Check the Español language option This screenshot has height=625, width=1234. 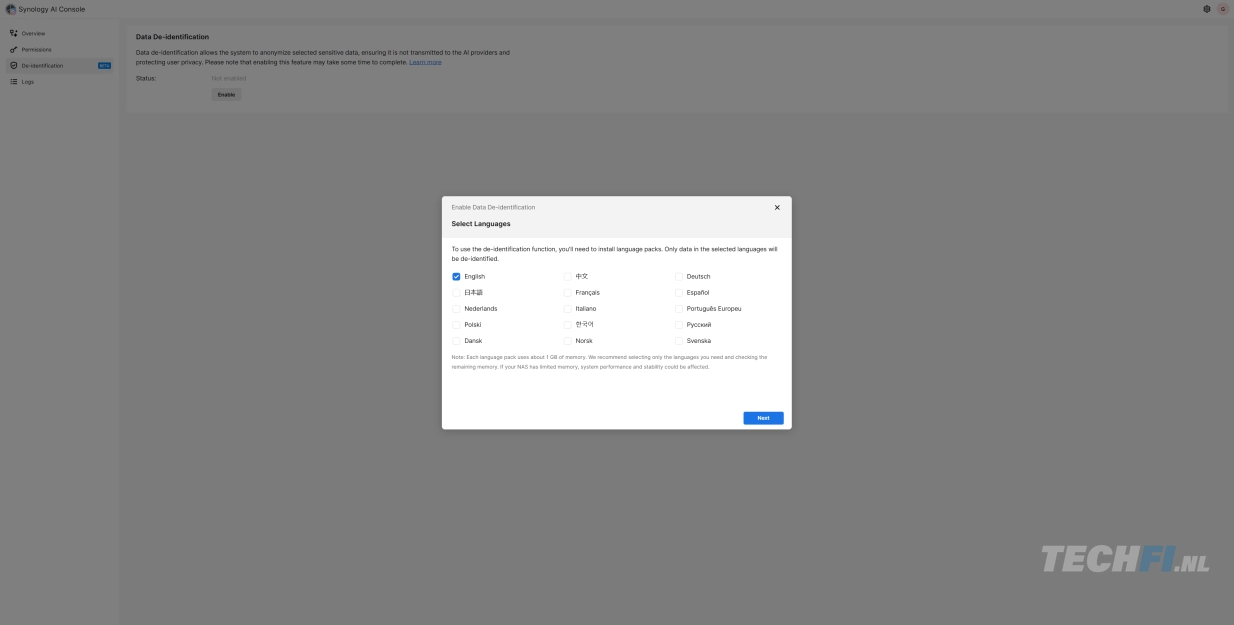coord(679,293)
